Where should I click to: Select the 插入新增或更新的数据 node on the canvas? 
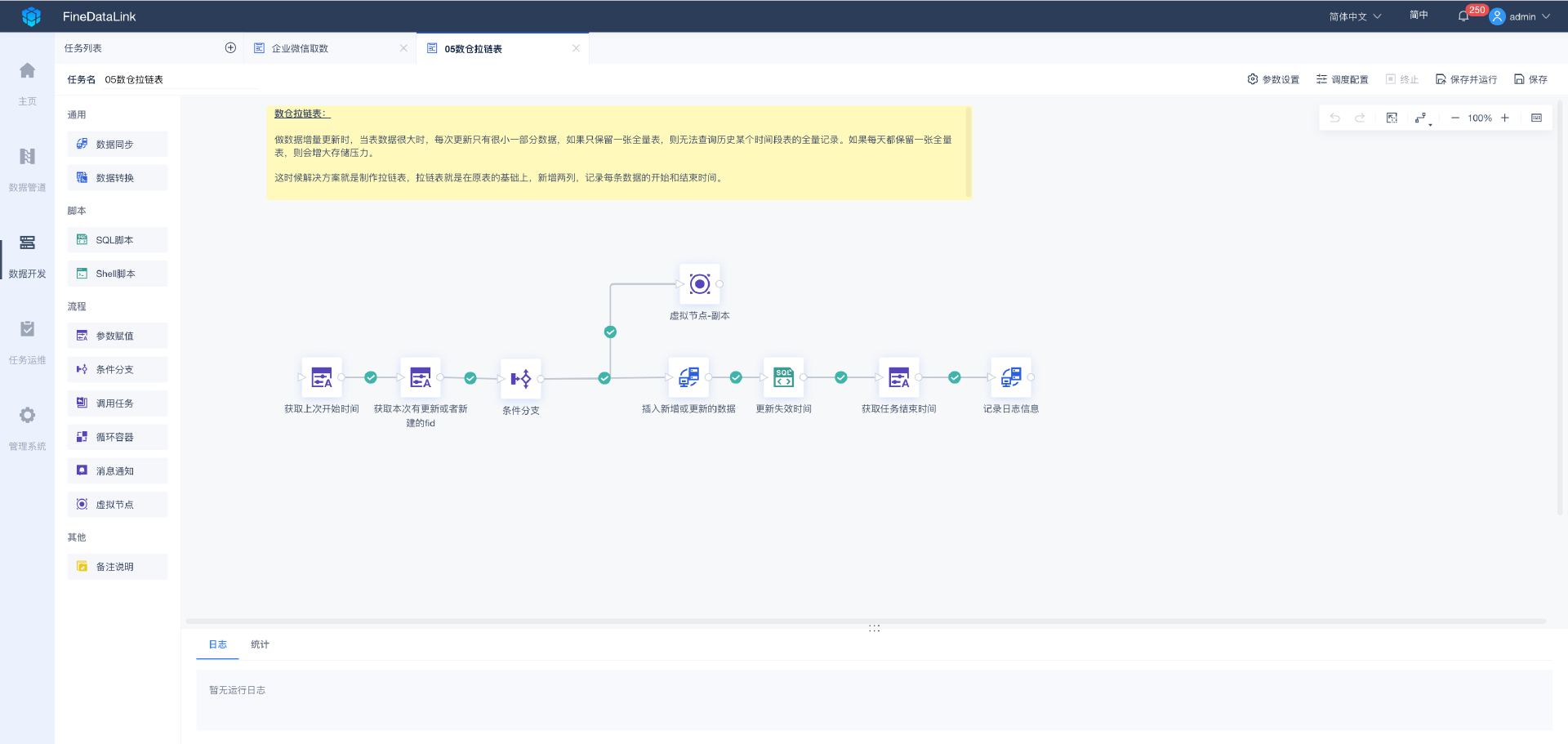pyautogui.click(x=688, y=377)
